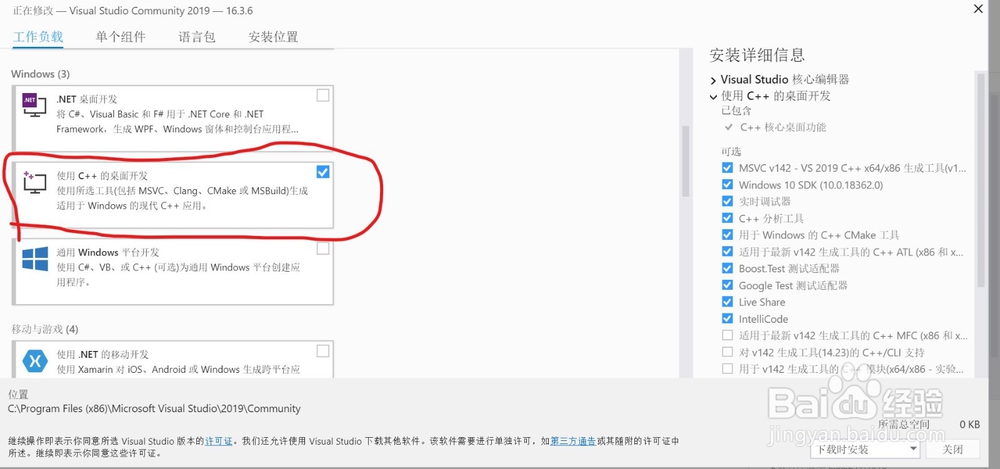1000x469 pixels.
Task: Uncheck 用于 Windows 的 C++ CMake 工具
Action: 727,235
